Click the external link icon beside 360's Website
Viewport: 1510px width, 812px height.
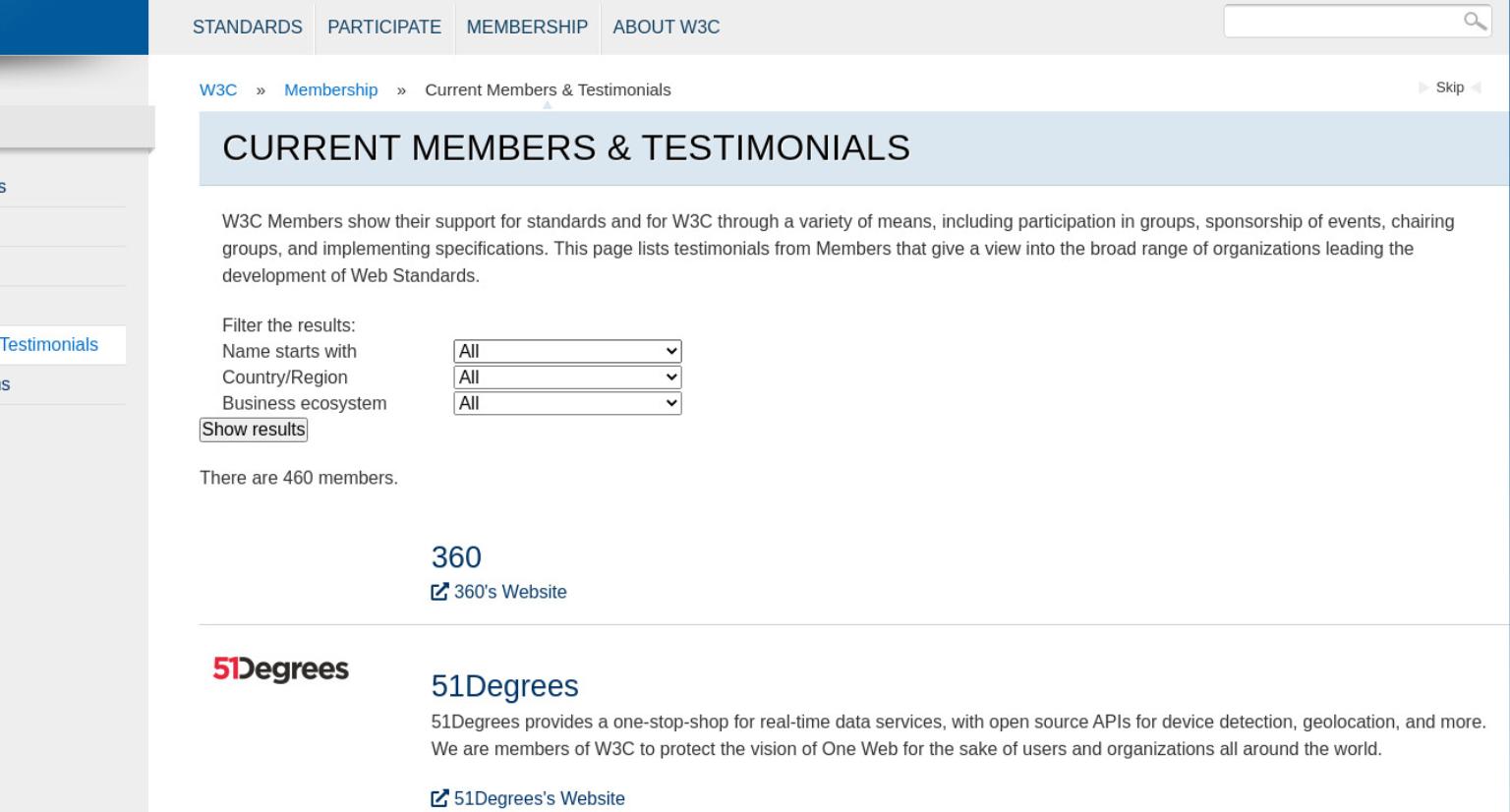click(439, 592)
